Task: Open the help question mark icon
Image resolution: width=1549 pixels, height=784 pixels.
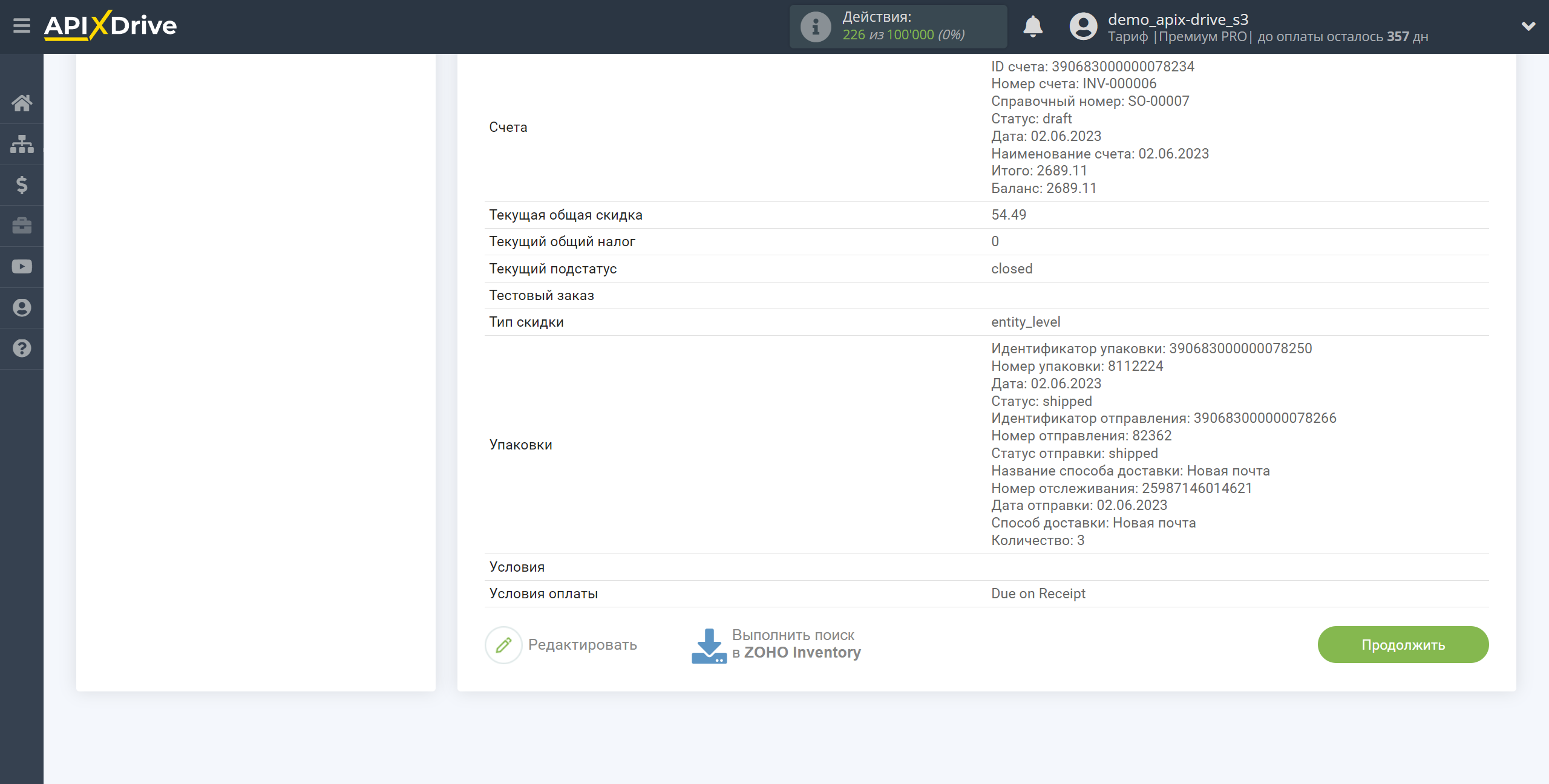Action: (22, 348)
